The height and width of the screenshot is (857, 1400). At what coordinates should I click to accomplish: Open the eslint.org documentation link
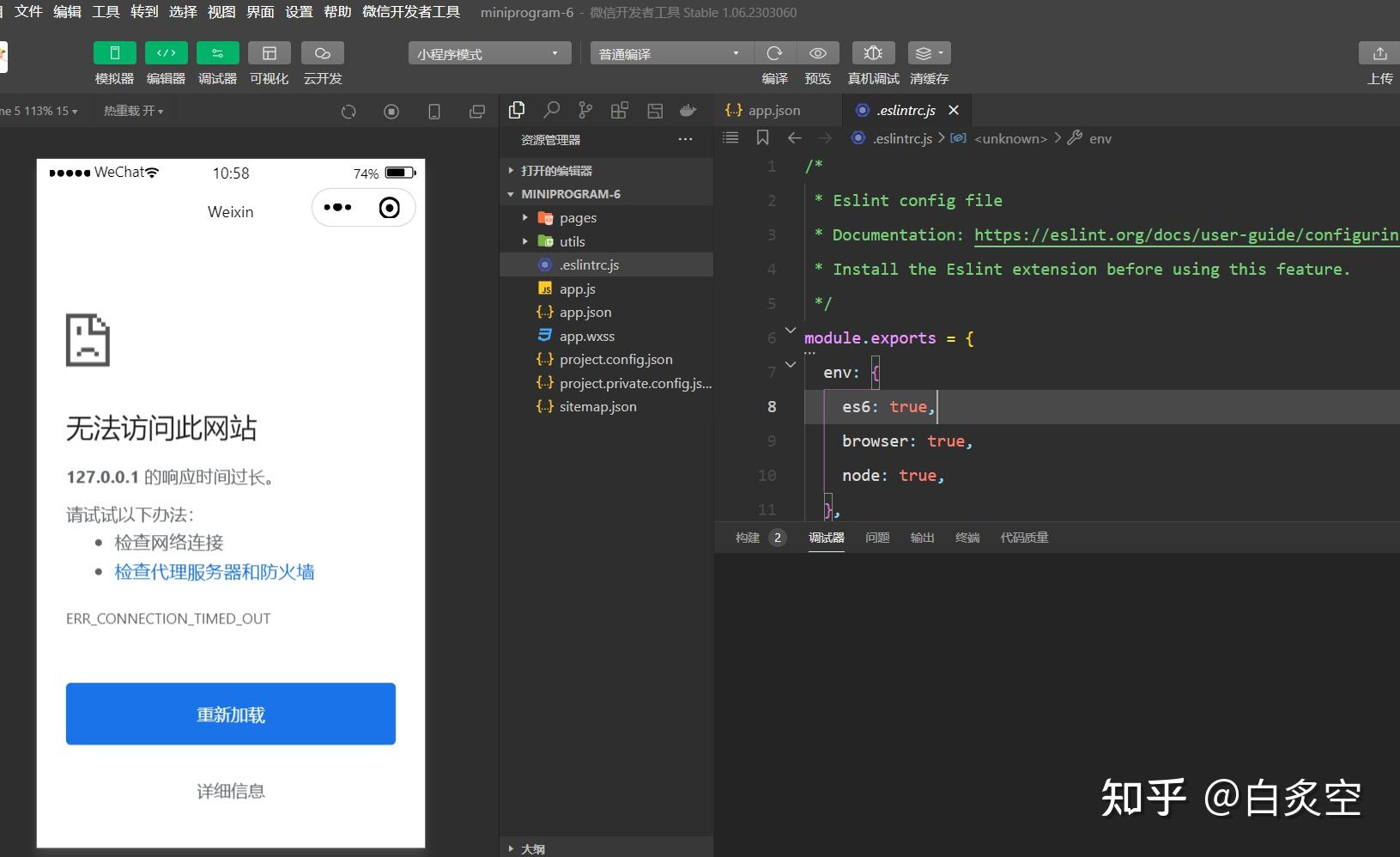(x=1186, y=234)
